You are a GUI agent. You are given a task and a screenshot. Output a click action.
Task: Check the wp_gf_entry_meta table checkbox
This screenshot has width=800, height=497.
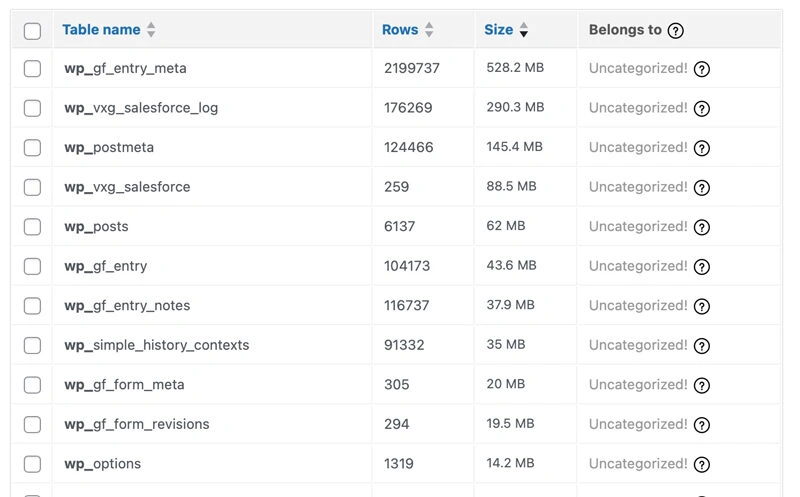[x=32, y=68]
